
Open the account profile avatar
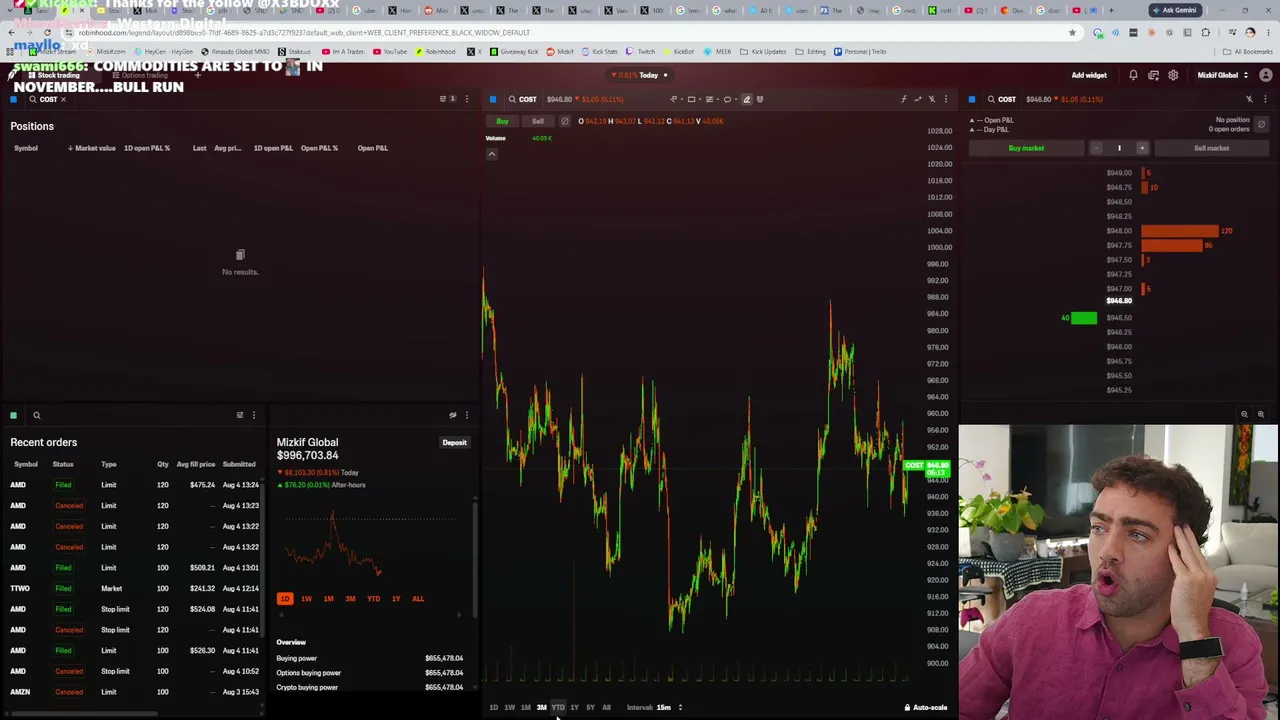tap(1266, 75)
